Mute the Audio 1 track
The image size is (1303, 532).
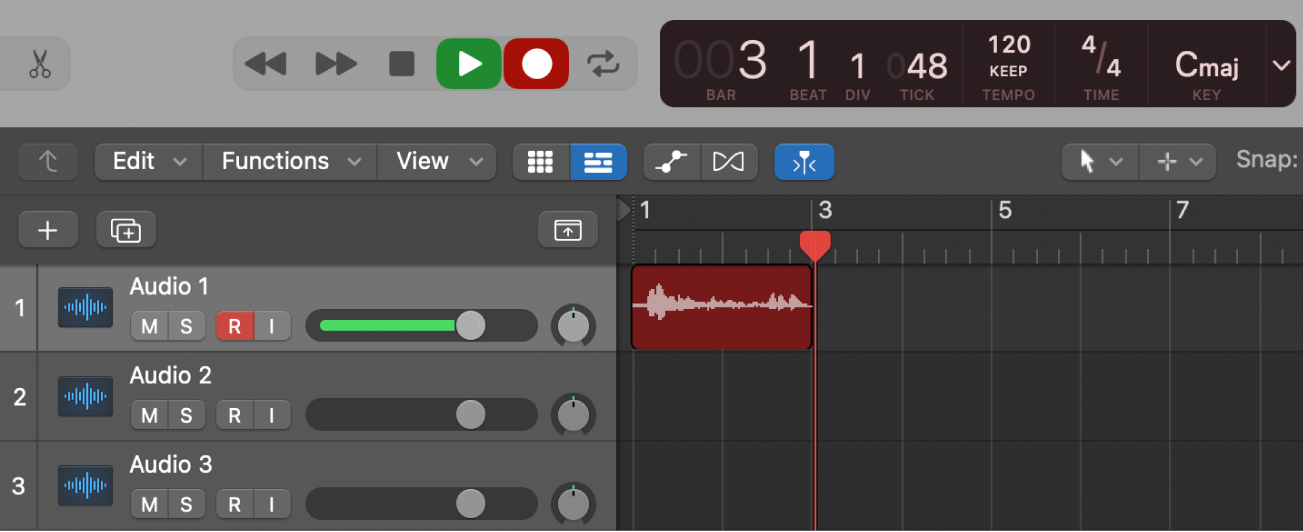[149, 326]
